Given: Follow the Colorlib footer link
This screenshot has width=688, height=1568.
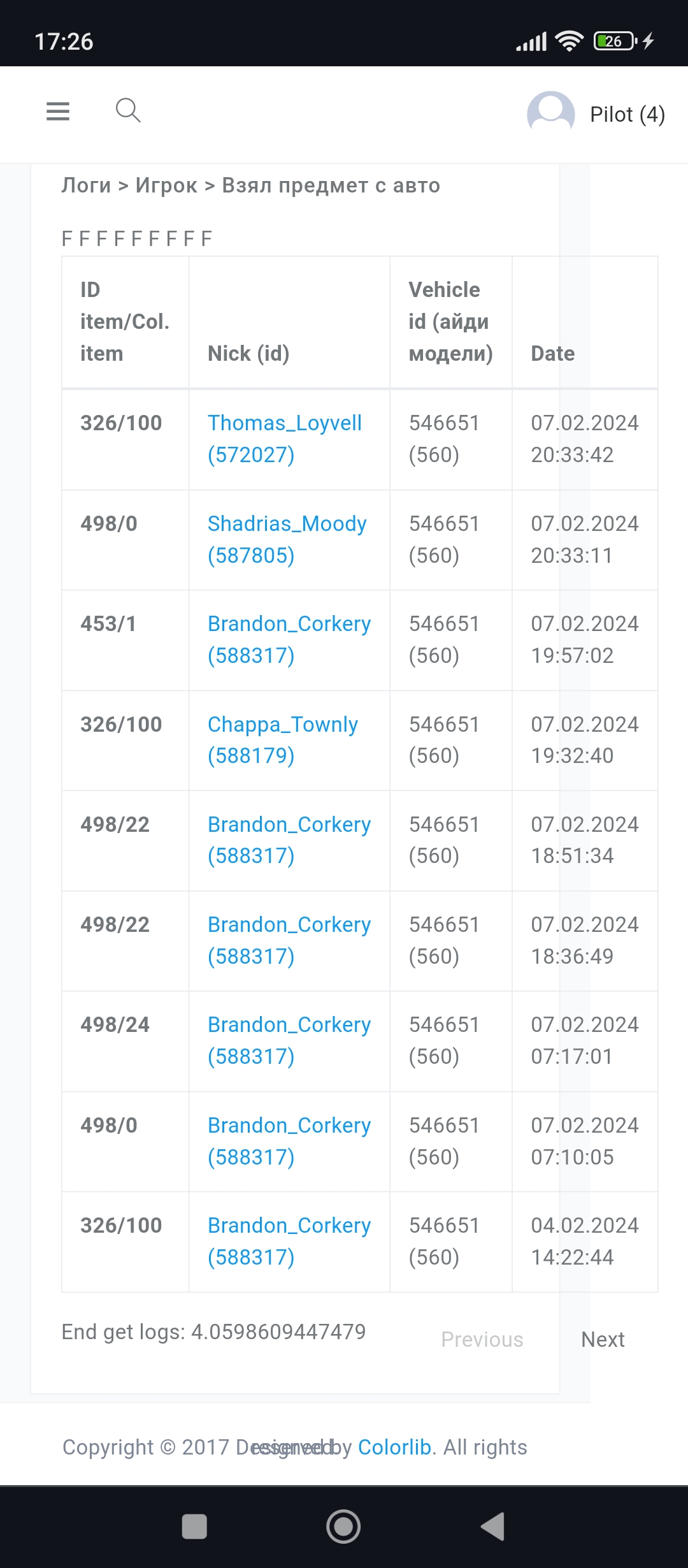Looking at the screenshot, I should pos(394,1447).
